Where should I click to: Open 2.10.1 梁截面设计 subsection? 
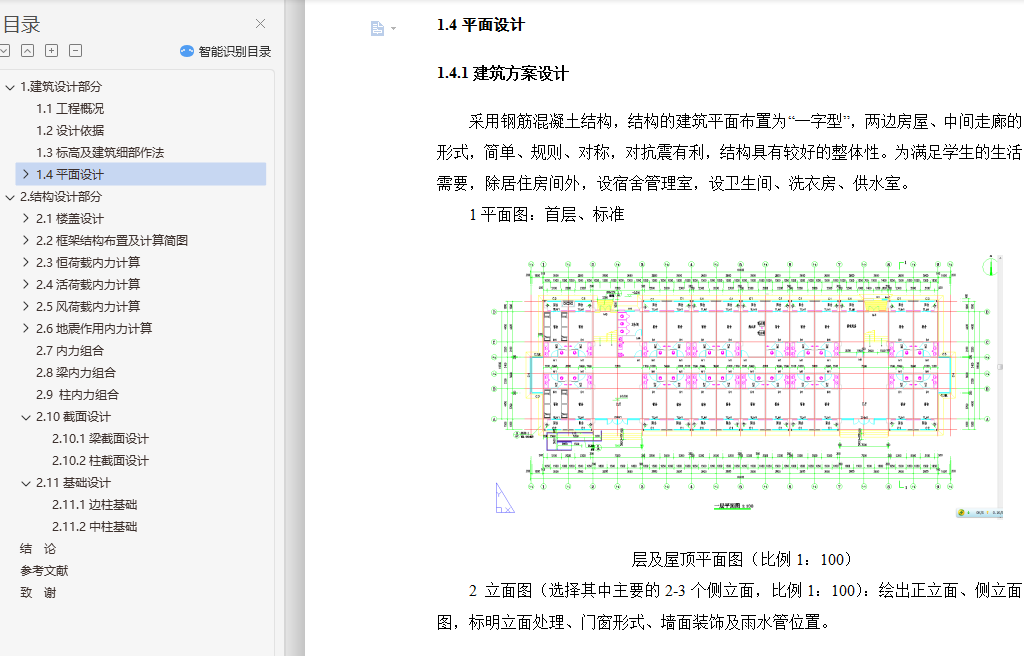point(101,438)
